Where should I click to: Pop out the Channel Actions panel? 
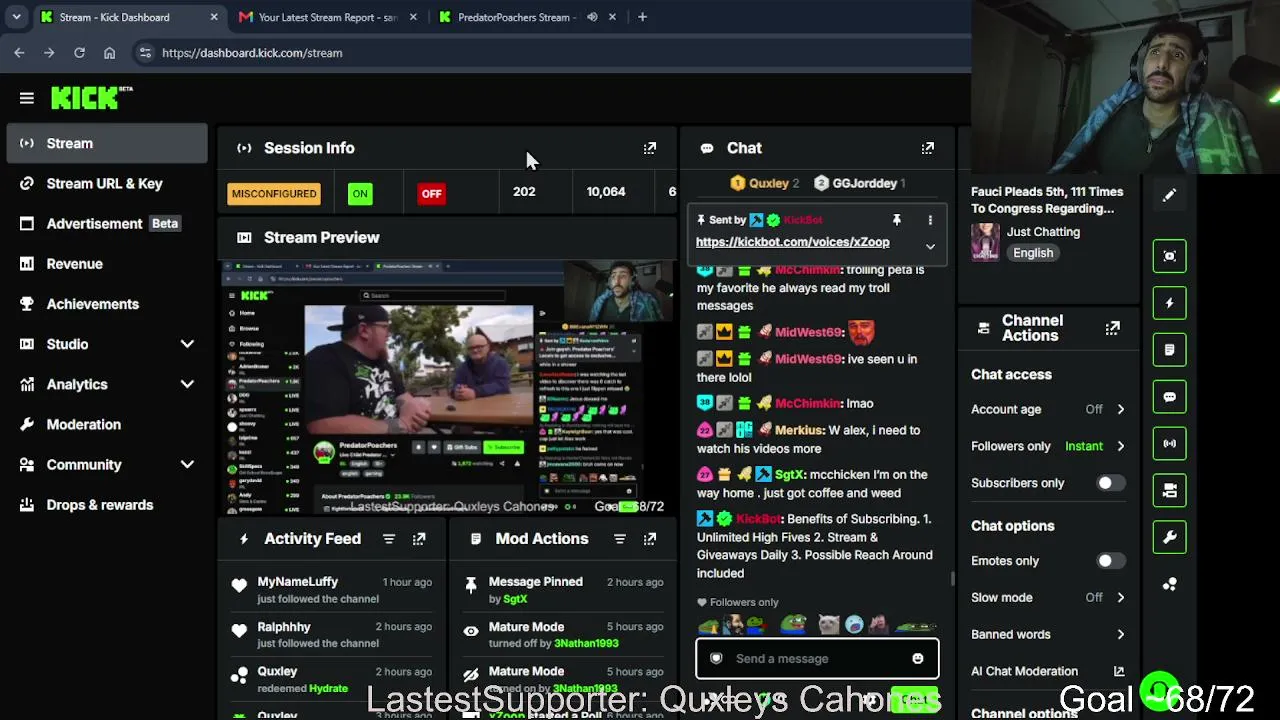point(1112,328)
